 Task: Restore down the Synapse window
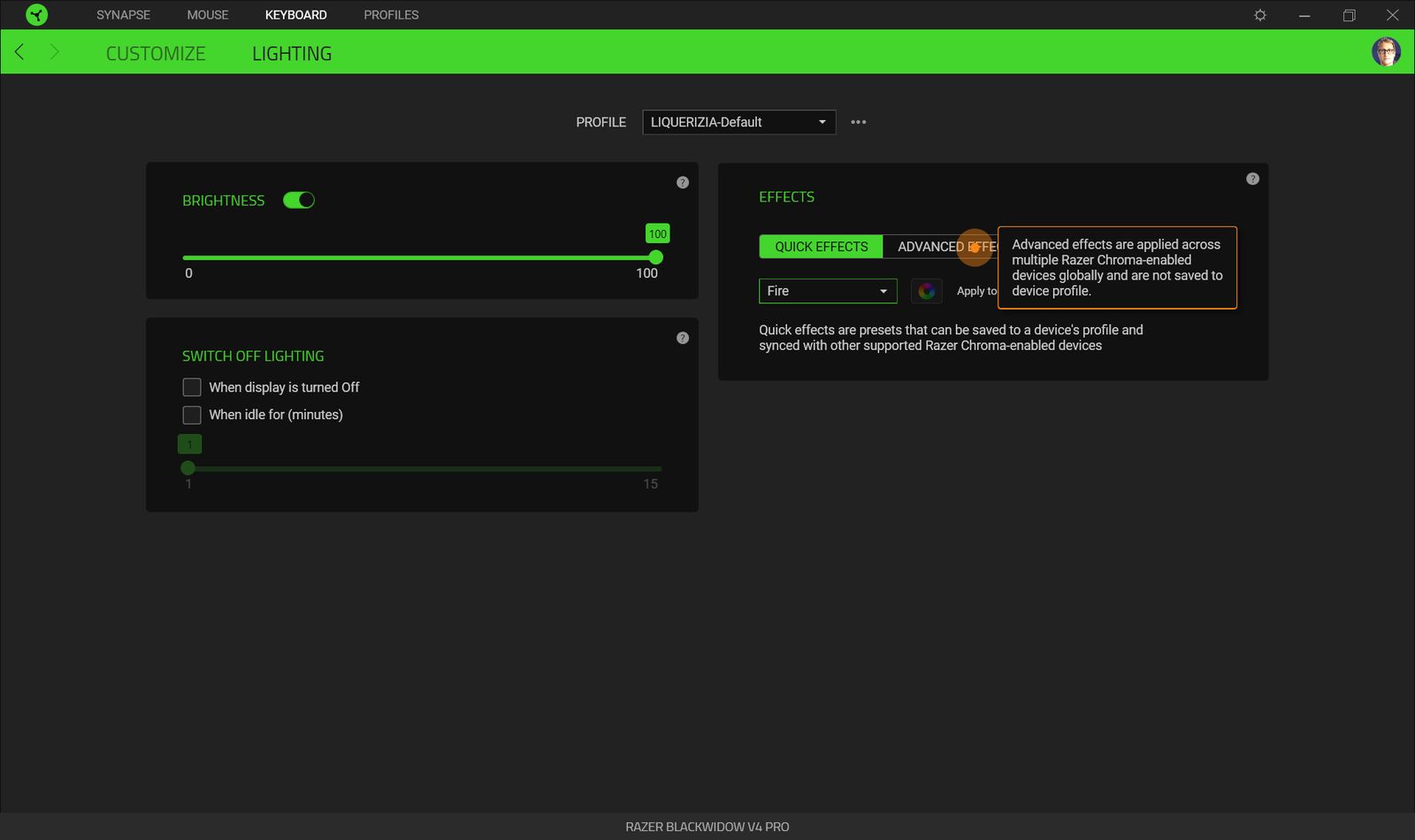pyautogui.click(x=1349, y=15)
